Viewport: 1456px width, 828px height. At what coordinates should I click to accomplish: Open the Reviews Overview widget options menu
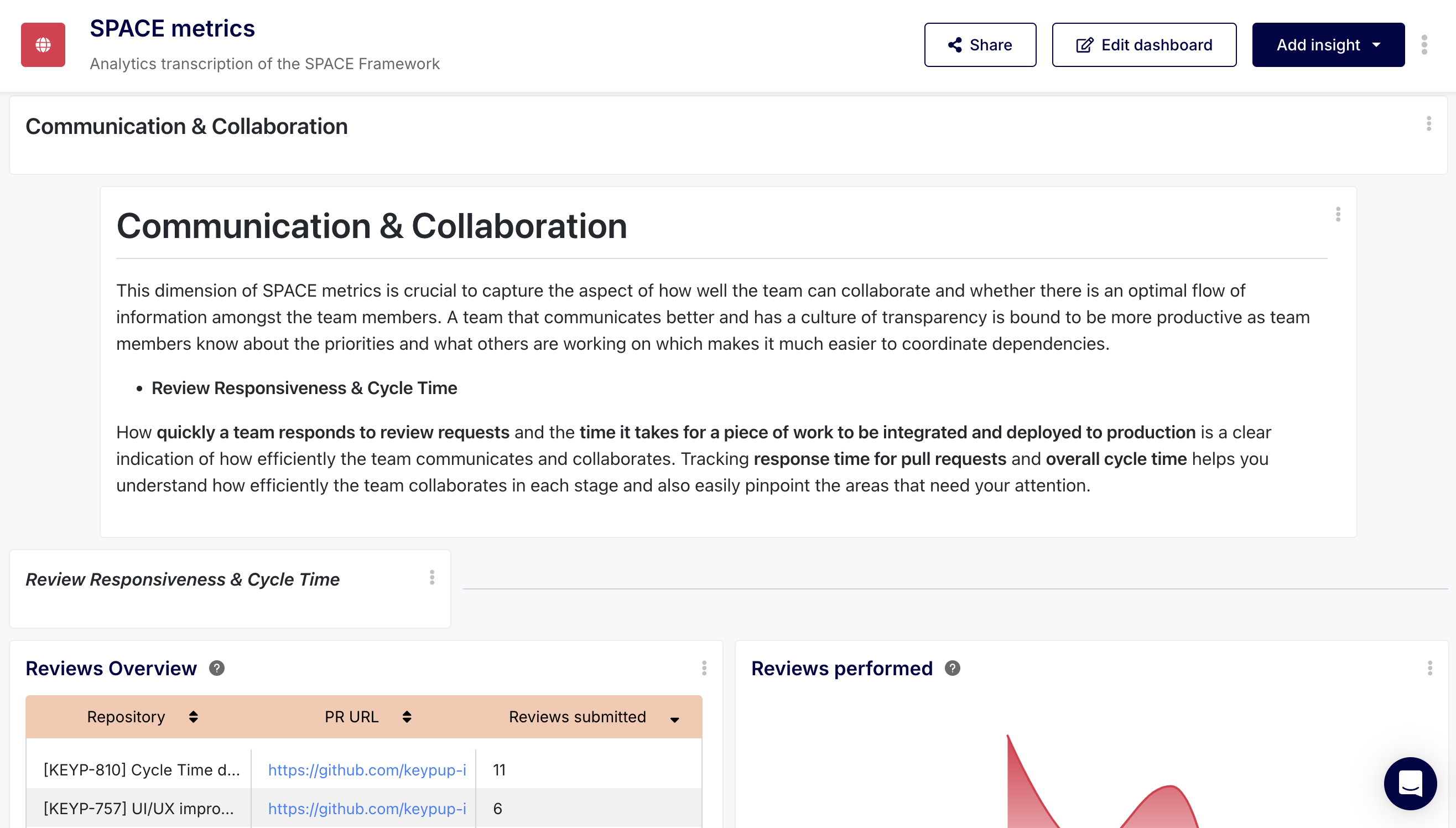704,668
